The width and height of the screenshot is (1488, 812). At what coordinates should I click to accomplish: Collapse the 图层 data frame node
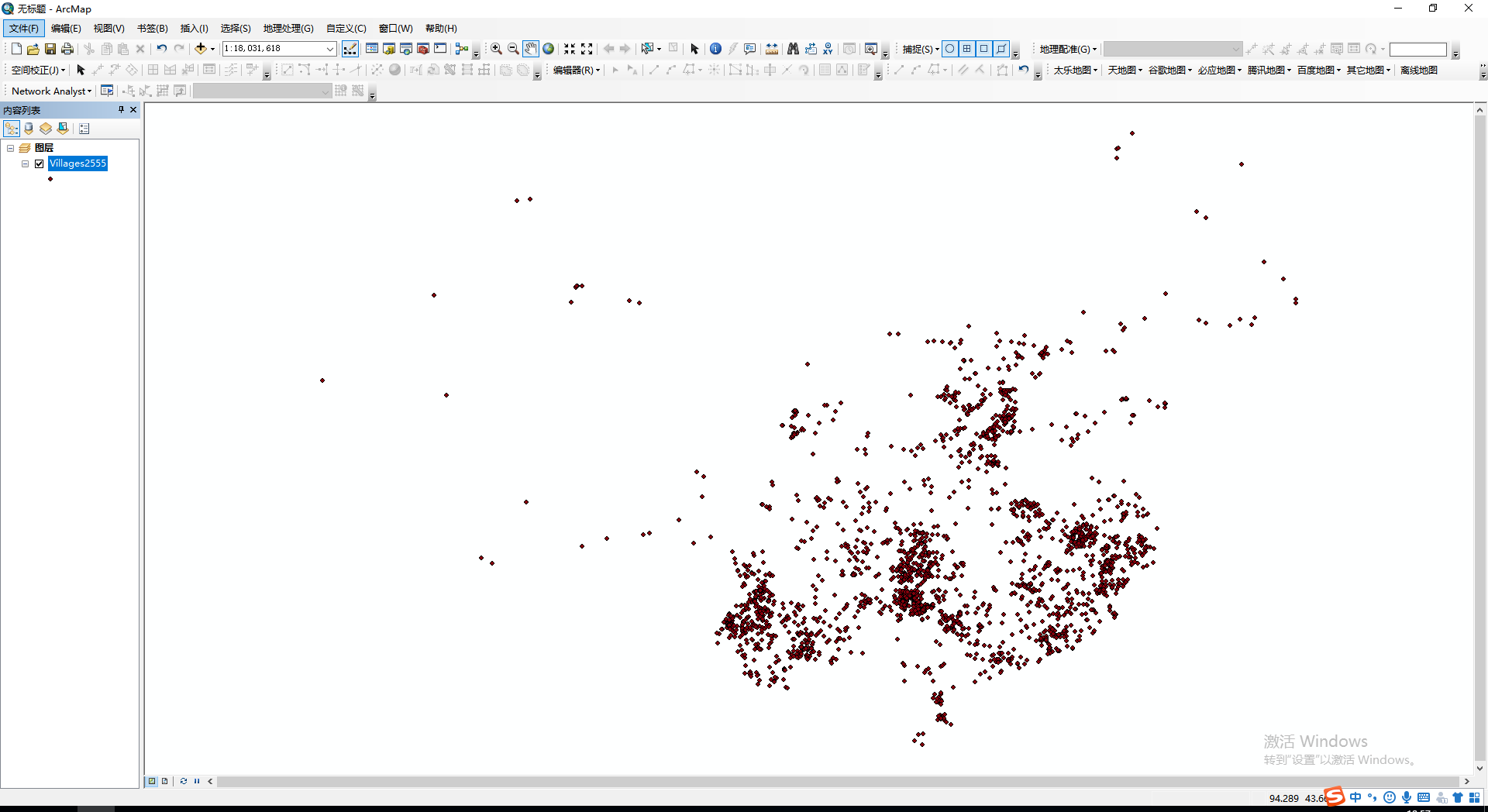click(11, 148)
